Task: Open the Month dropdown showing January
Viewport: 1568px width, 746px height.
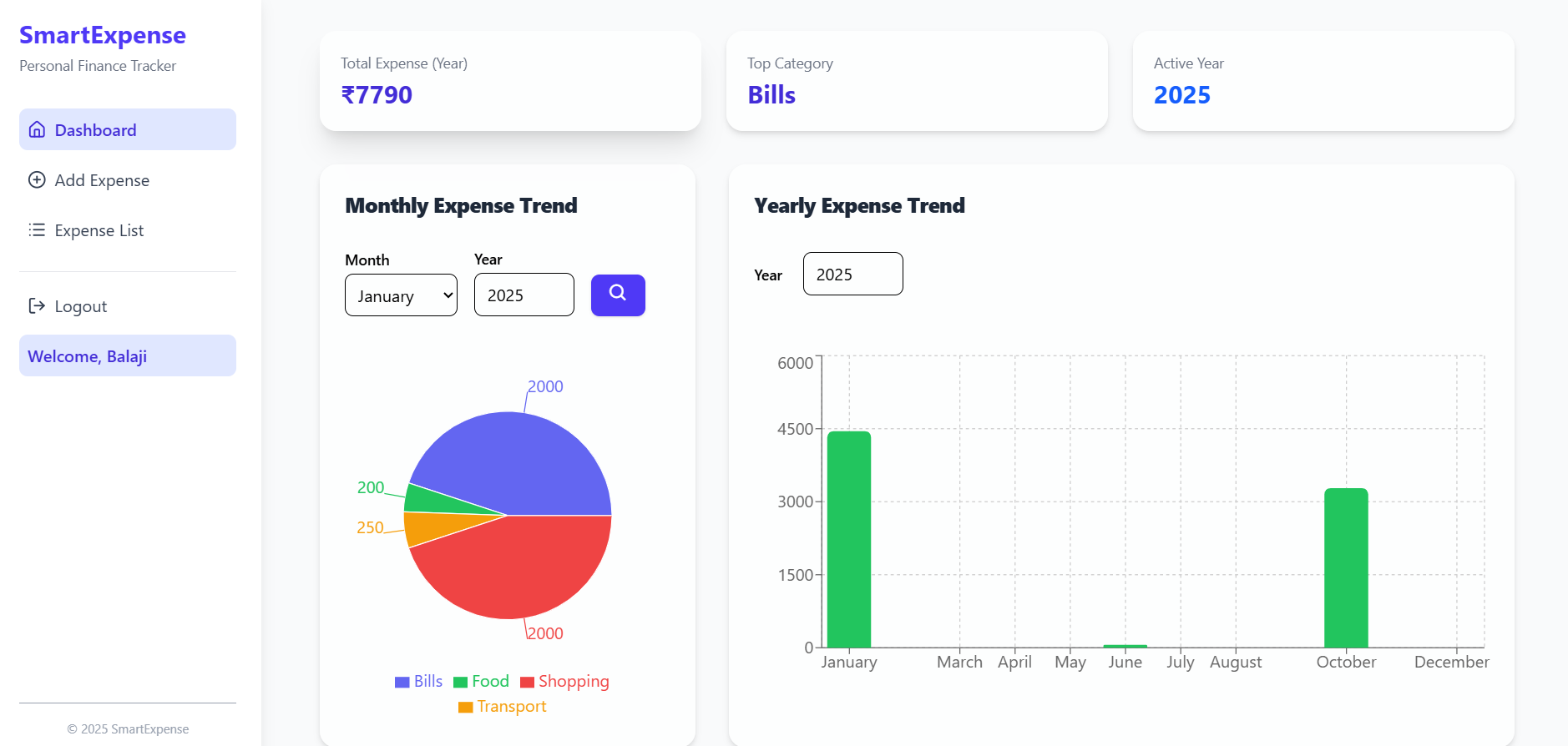Action: click(401, 295)
